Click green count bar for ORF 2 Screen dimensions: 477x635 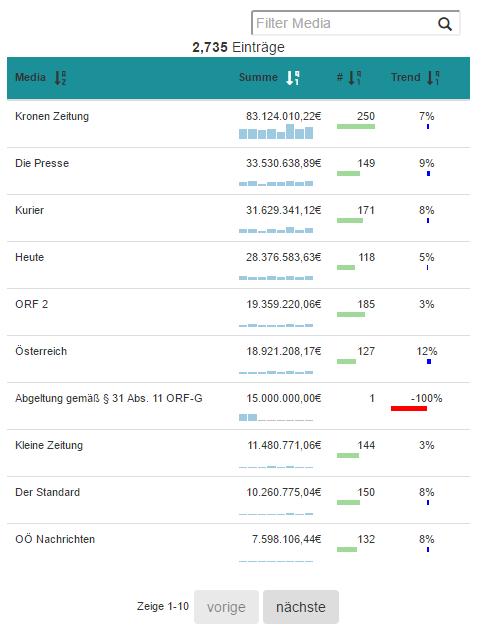pos(351,314)
